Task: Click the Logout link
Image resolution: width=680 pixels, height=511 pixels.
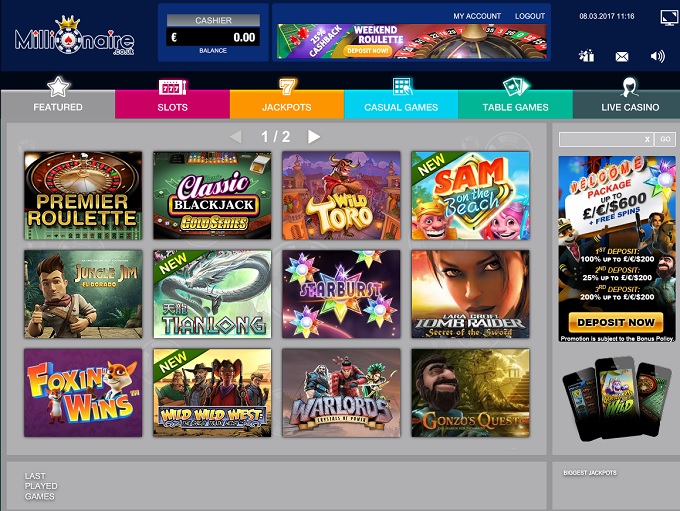Action: coord(530,16)
